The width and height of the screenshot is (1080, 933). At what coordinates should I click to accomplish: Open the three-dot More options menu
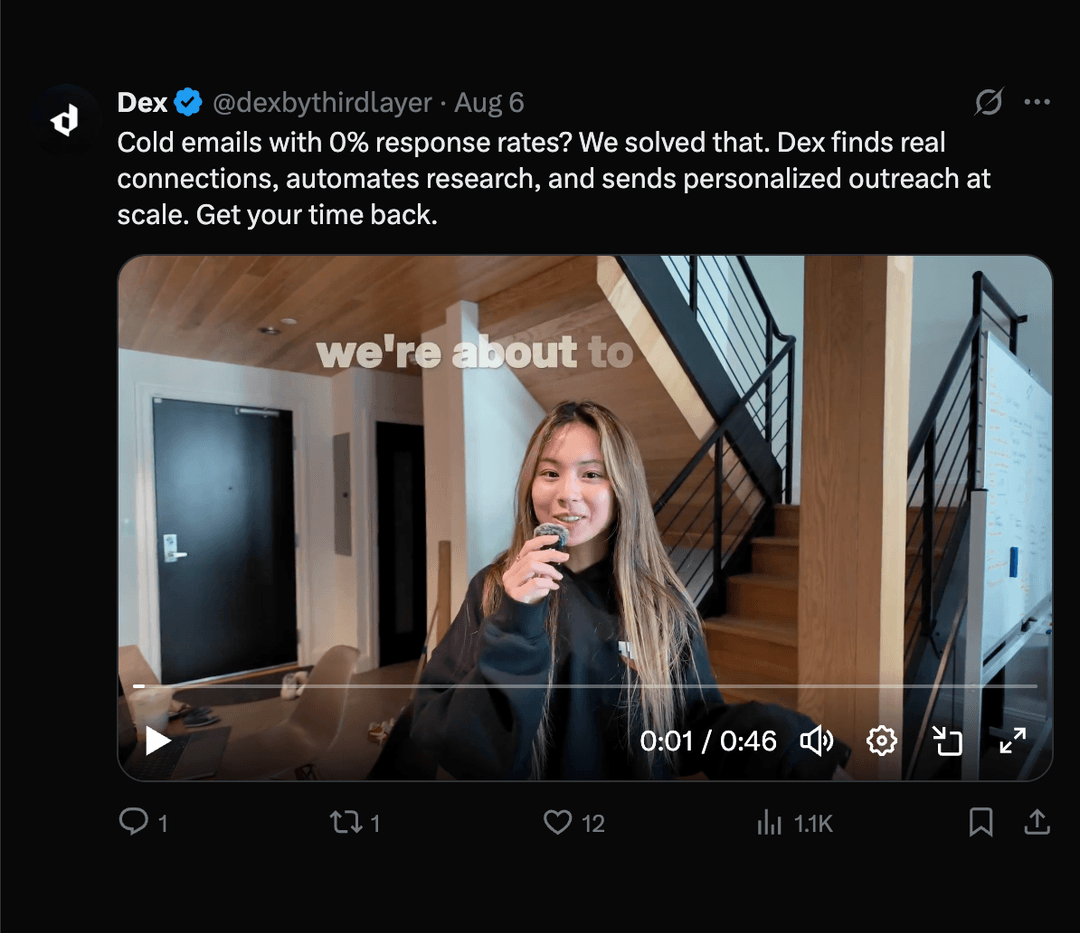(x=1037, y=102)
